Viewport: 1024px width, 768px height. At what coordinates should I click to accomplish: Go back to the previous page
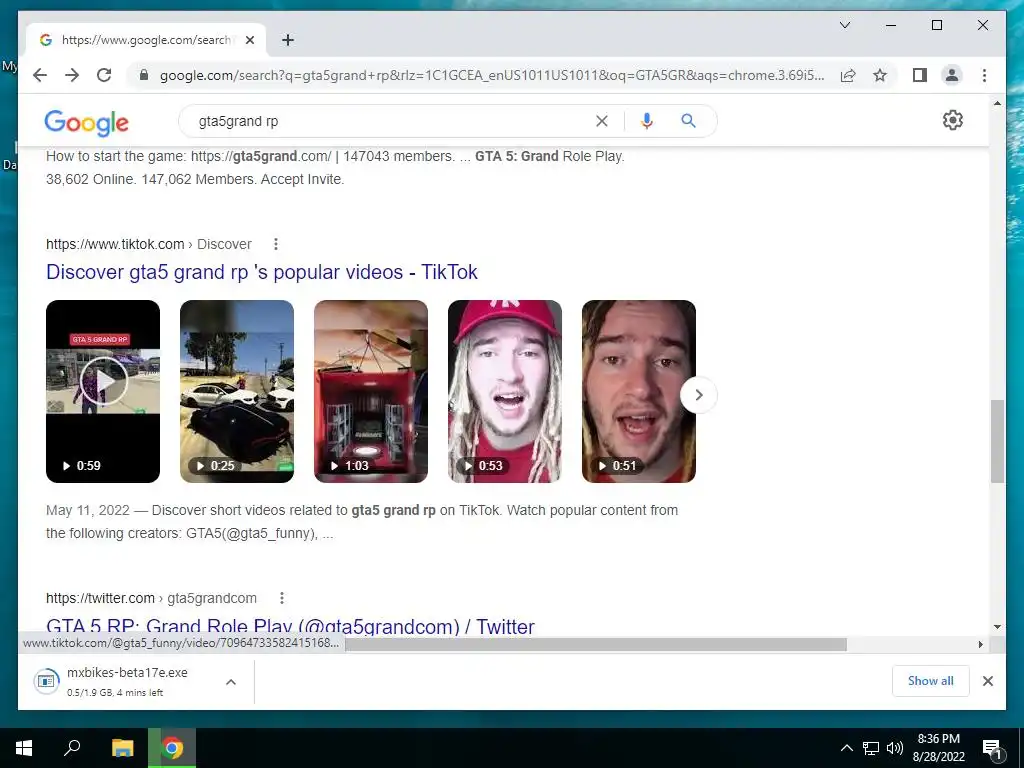click(x=40, y=75)
